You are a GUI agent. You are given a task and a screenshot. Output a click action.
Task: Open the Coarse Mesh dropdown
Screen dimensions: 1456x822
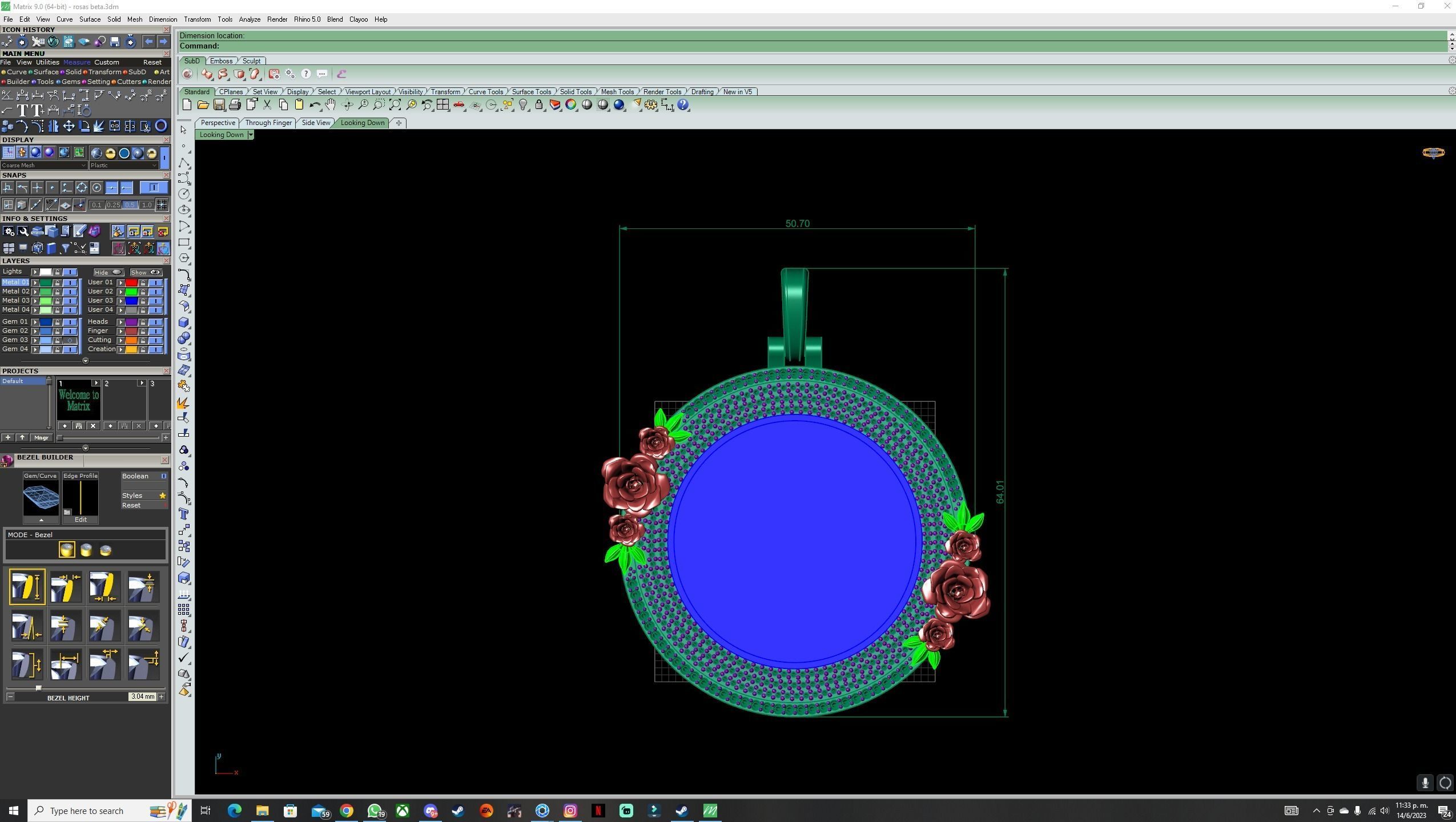click(x=44, y=166)
